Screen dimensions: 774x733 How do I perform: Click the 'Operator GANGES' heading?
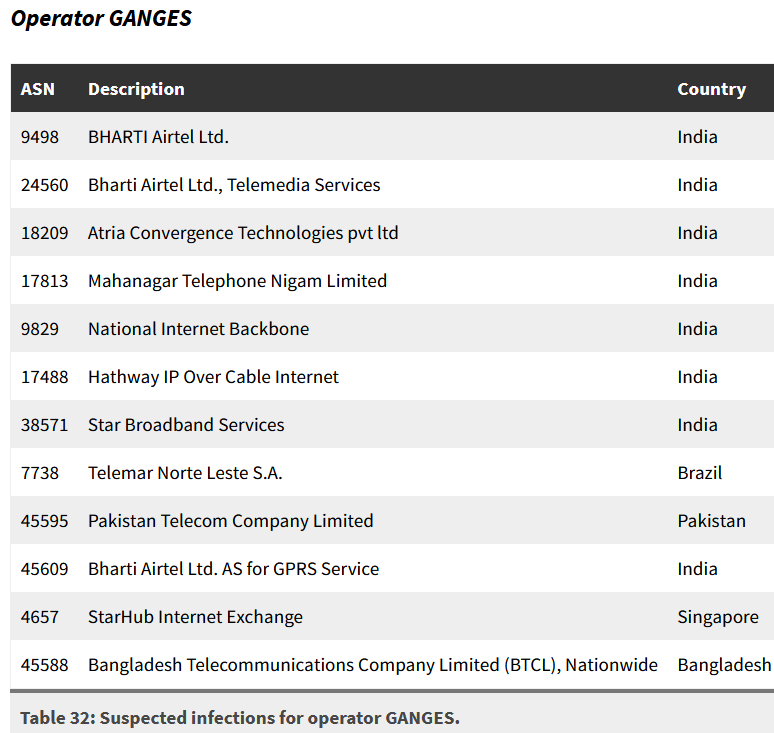pyautogui.click(x=101, y=19)
